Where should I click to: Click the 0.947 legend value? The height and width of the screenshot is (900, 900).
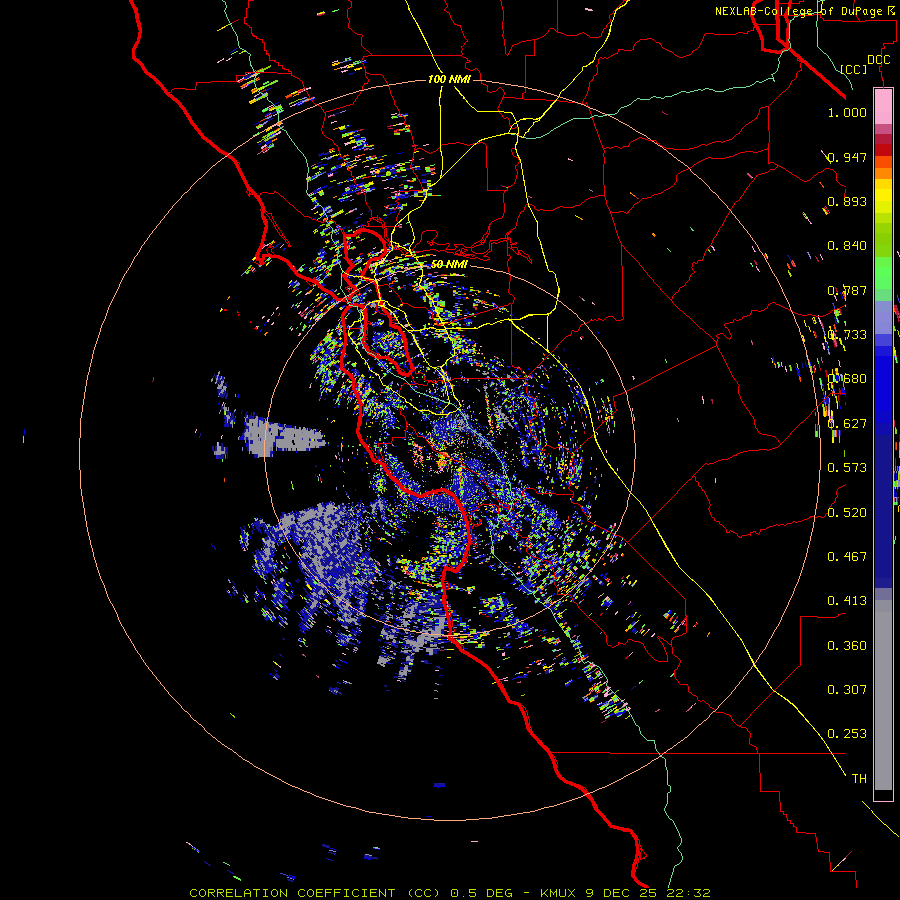[x=847, y=157]
